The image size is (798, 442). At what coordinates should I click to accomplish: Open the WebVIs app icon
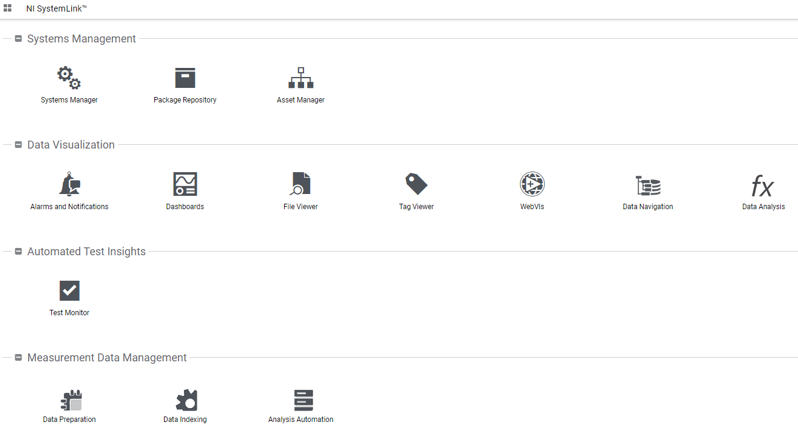point(532,184)
